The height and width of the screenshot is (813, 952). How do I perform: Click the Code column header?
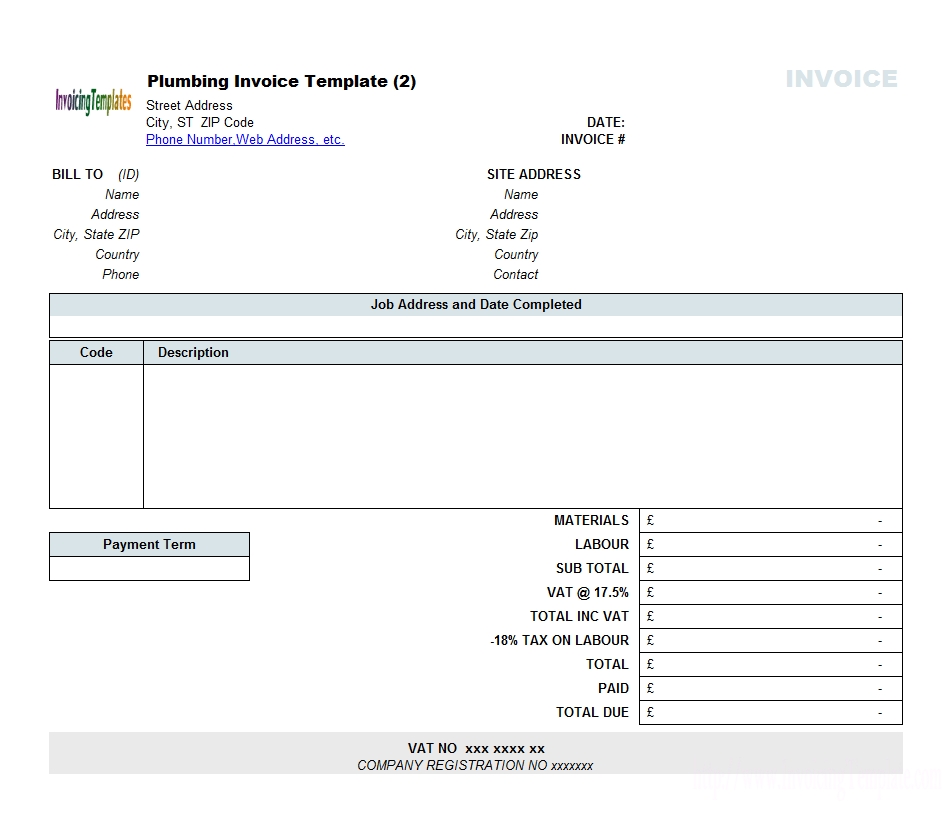tap(96, 352)
